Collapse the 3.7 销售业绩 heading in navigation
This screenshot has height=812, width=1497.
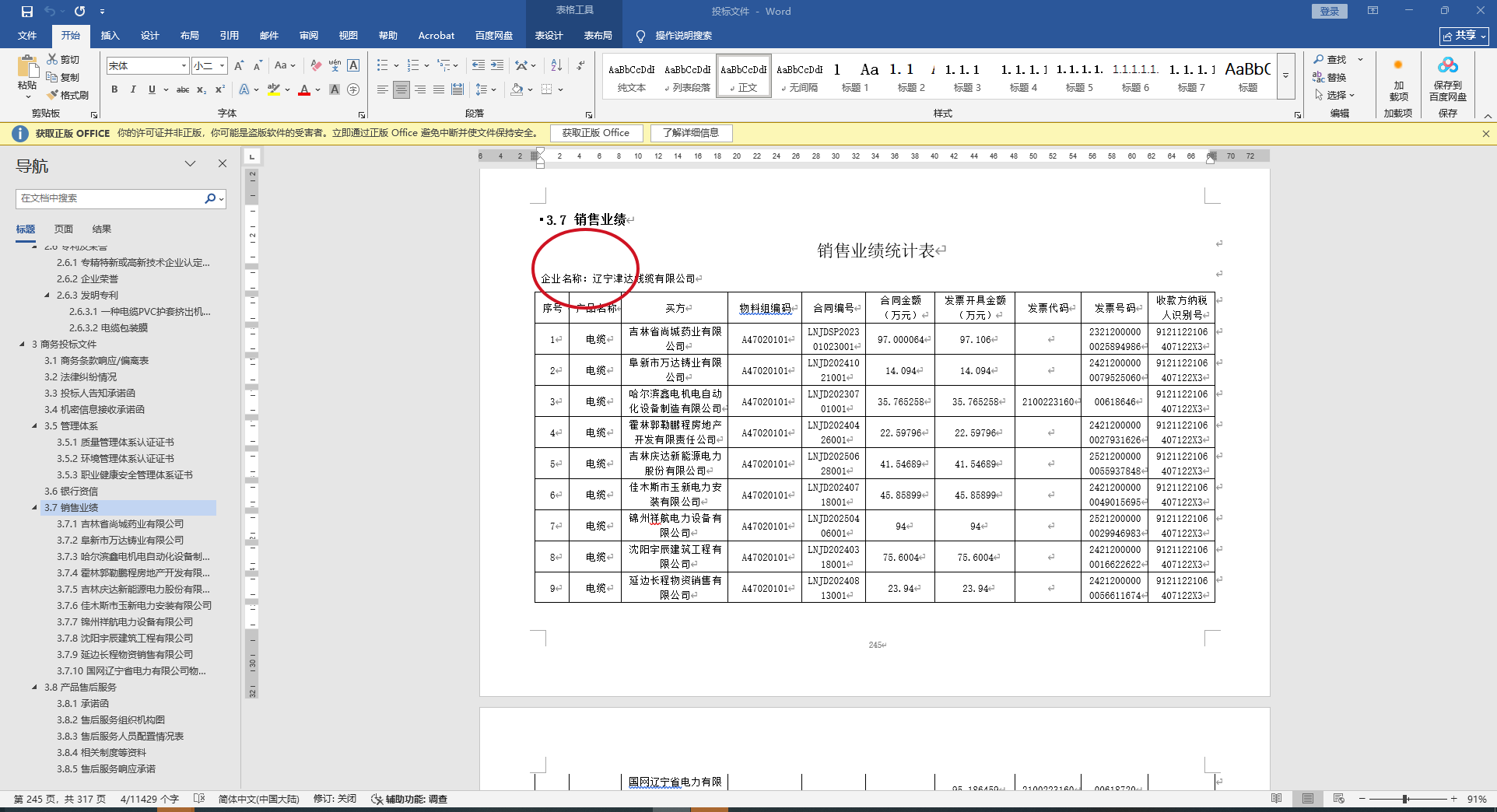coord(34,507)
